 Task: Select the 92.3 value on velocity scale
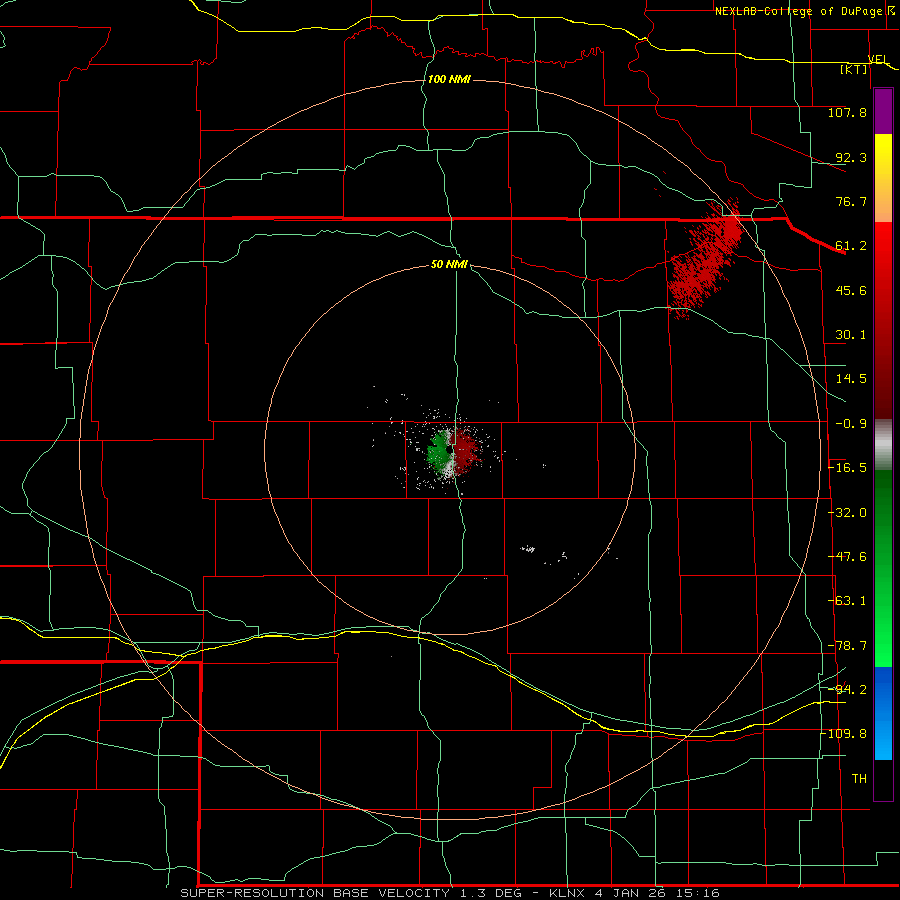pos(851,157)
